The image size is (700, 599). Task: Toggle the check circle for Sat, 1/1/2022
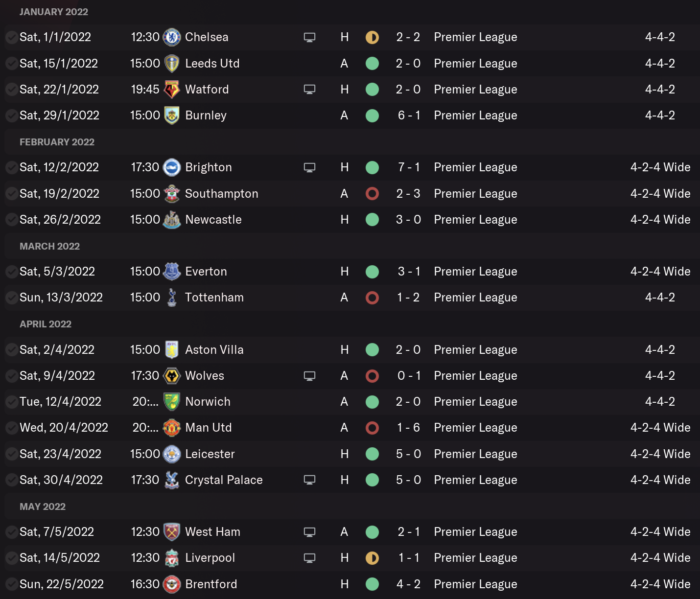(11, 37)
